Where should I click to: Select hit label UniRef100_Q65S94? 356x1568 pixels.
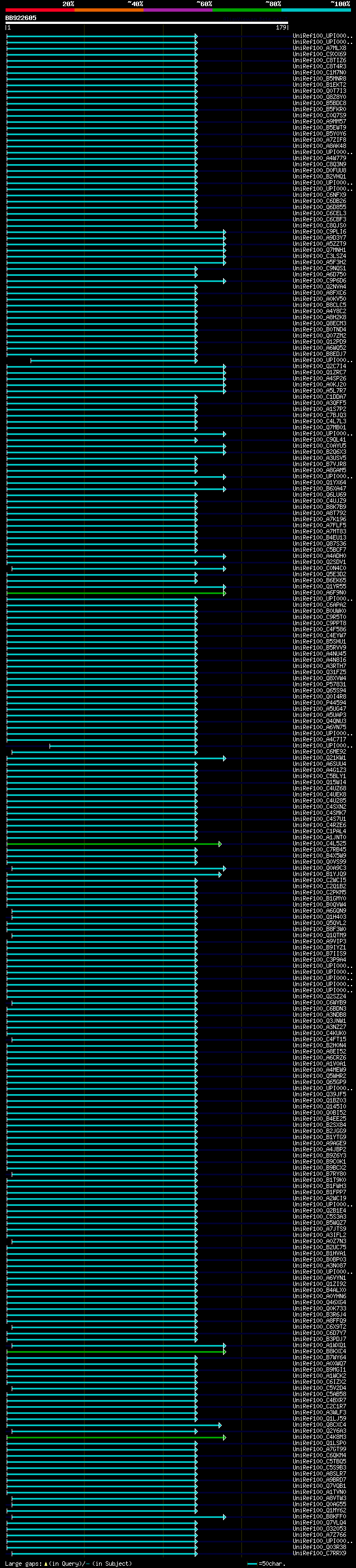(319, 690)
